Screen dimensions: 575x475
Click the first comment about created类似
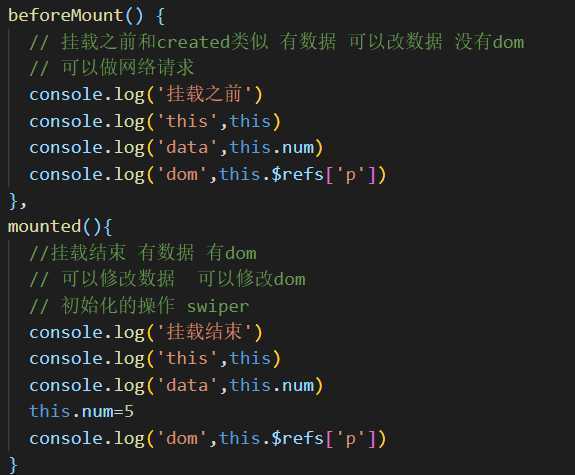(x=277, y=41)
